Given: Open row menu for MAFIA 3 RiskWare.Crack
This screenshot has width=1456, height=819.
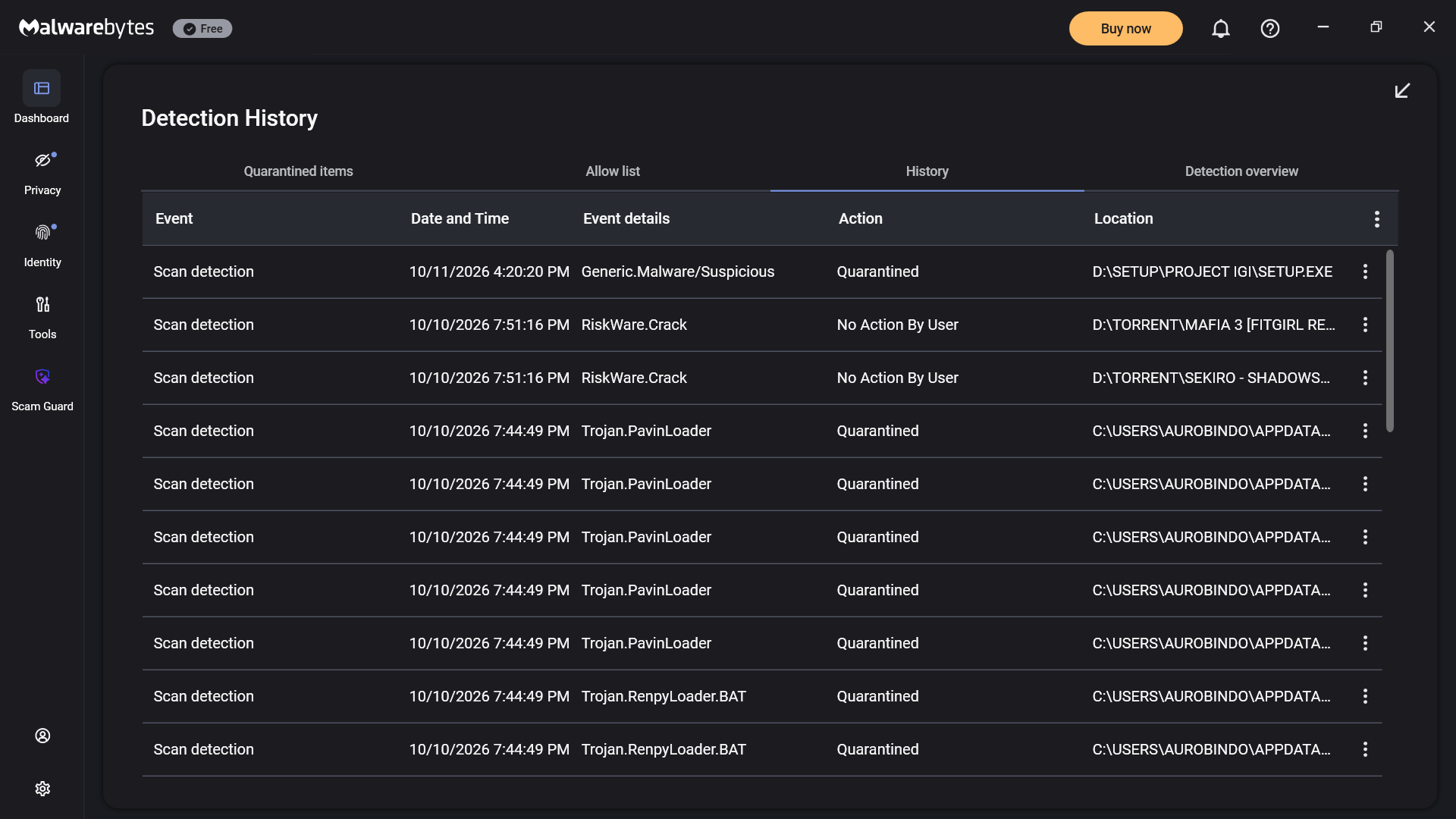Looking at the screenshot, I should [1365, 325].
